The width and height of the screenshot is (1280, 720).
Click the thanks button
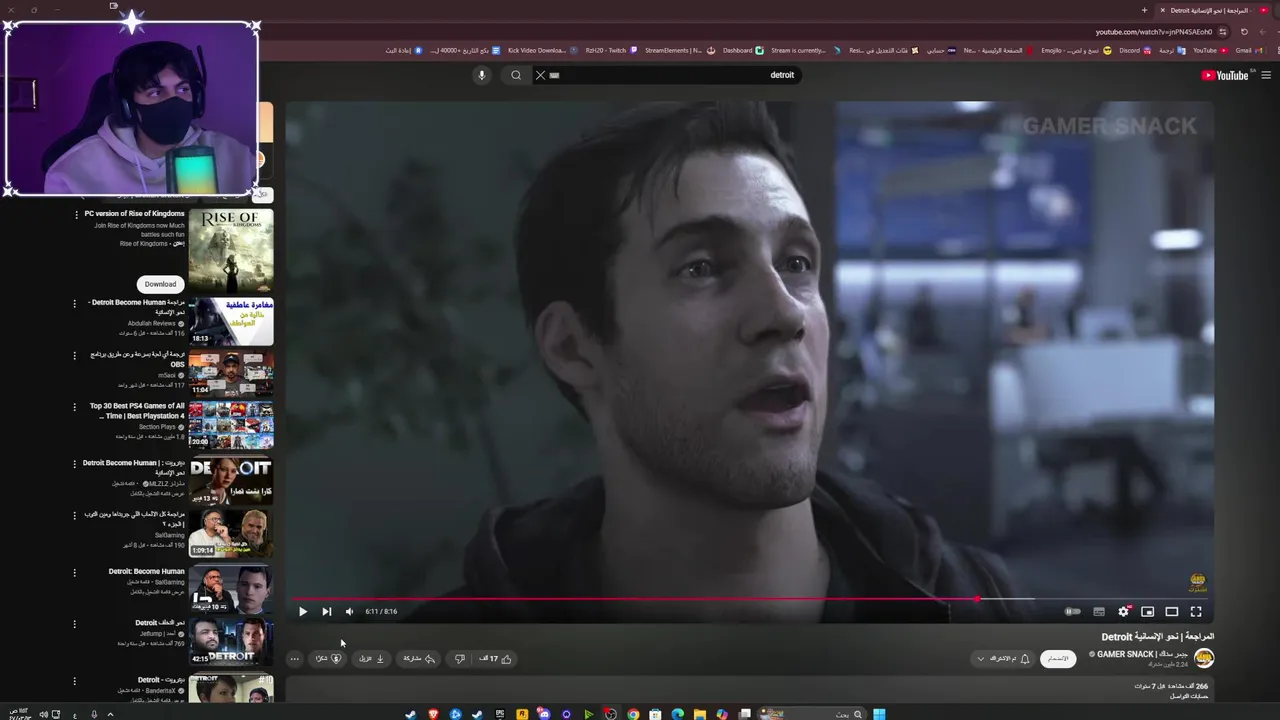coord(329,658)
